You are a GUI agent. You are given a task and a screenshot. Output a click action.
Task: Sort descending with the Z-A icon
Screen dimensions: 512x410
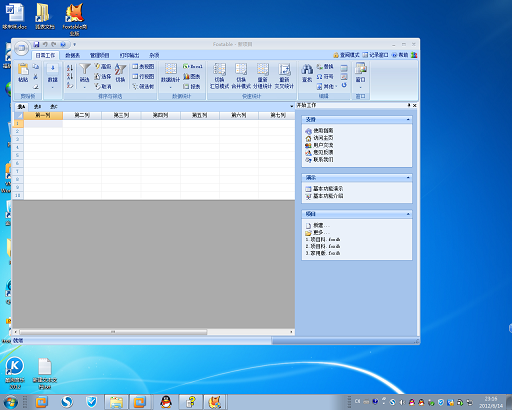point(70,76)
